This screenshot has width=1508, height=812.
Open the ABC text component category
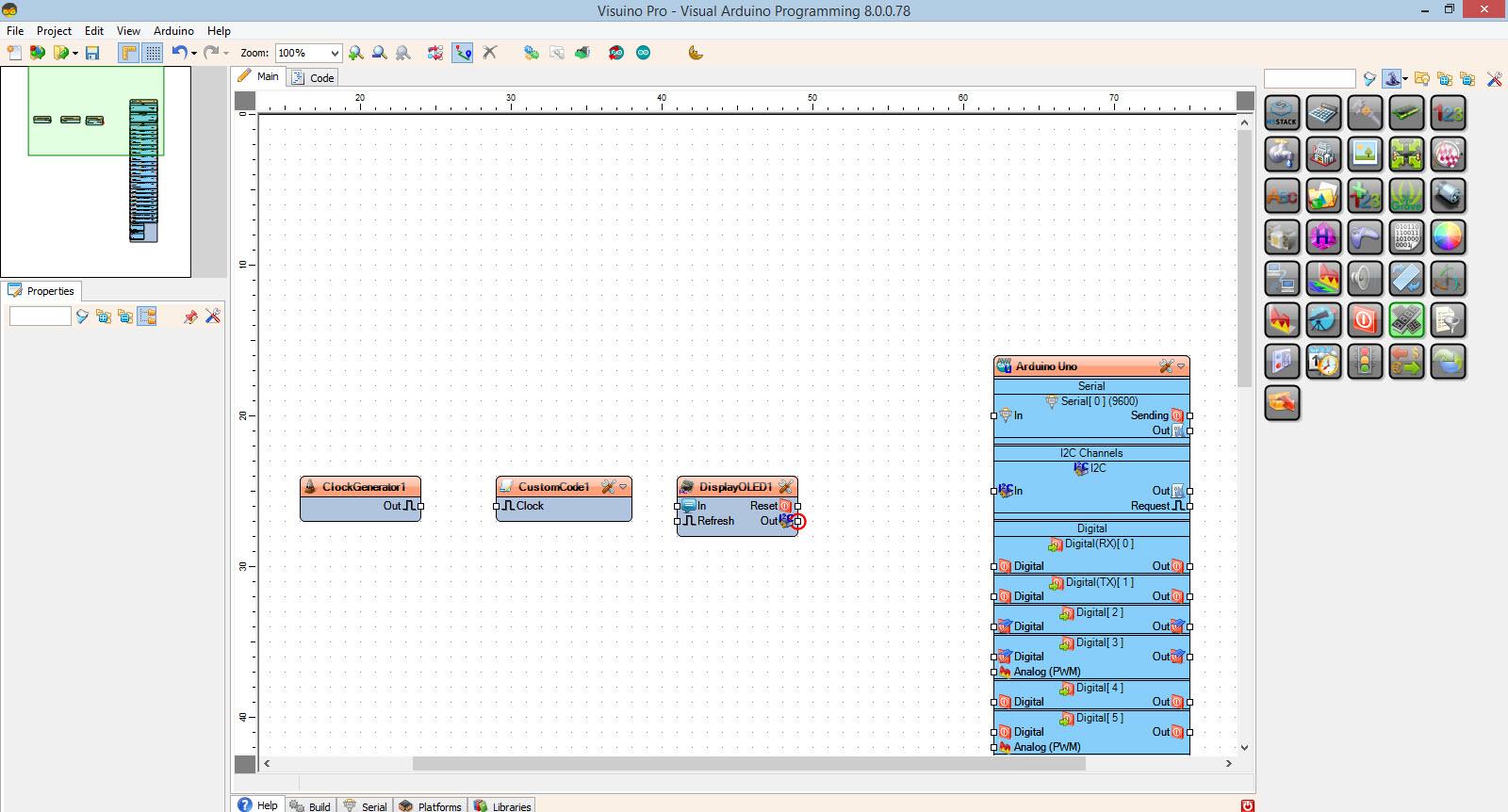tap(1282, 196)
